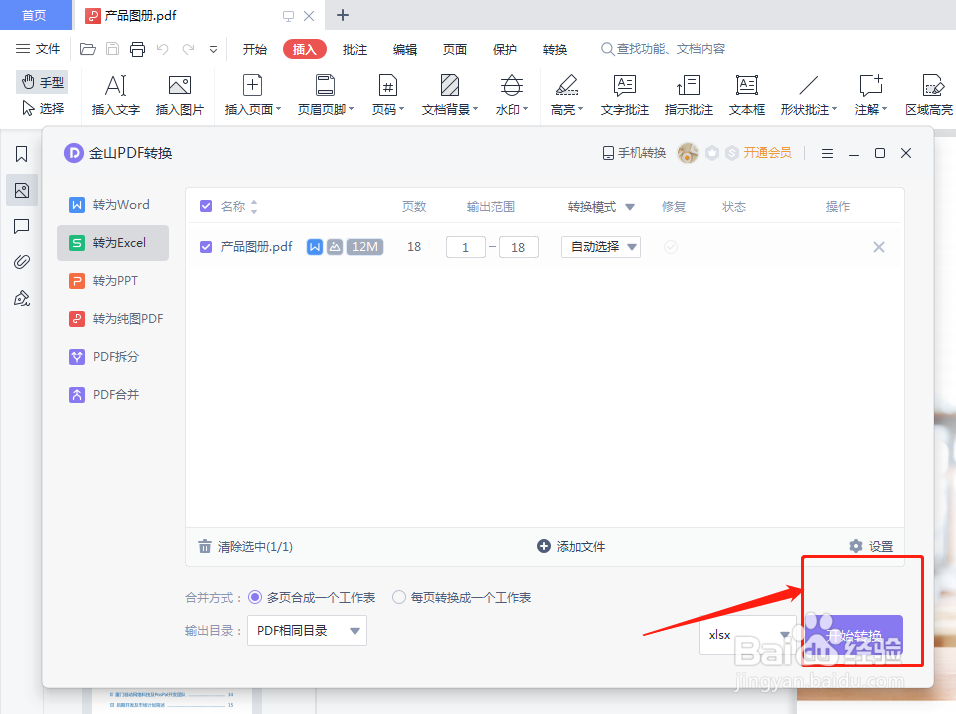Select 多页合成一个工作表 radio option
The height and width of the screenshot is (714, 956).
pos(312,598)
